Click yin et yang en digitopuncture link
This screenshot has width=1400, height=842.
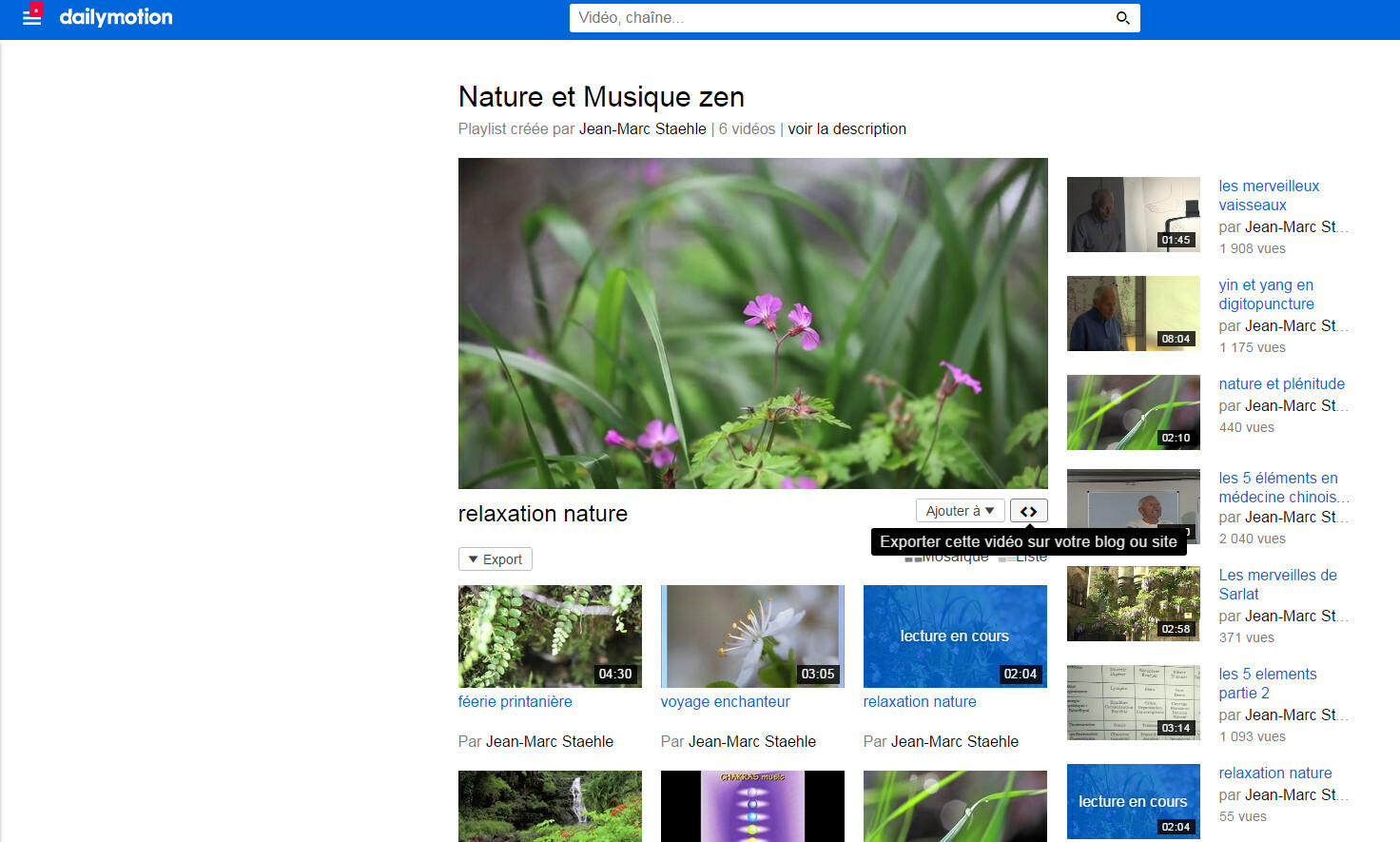click(x=1266, y=294)
